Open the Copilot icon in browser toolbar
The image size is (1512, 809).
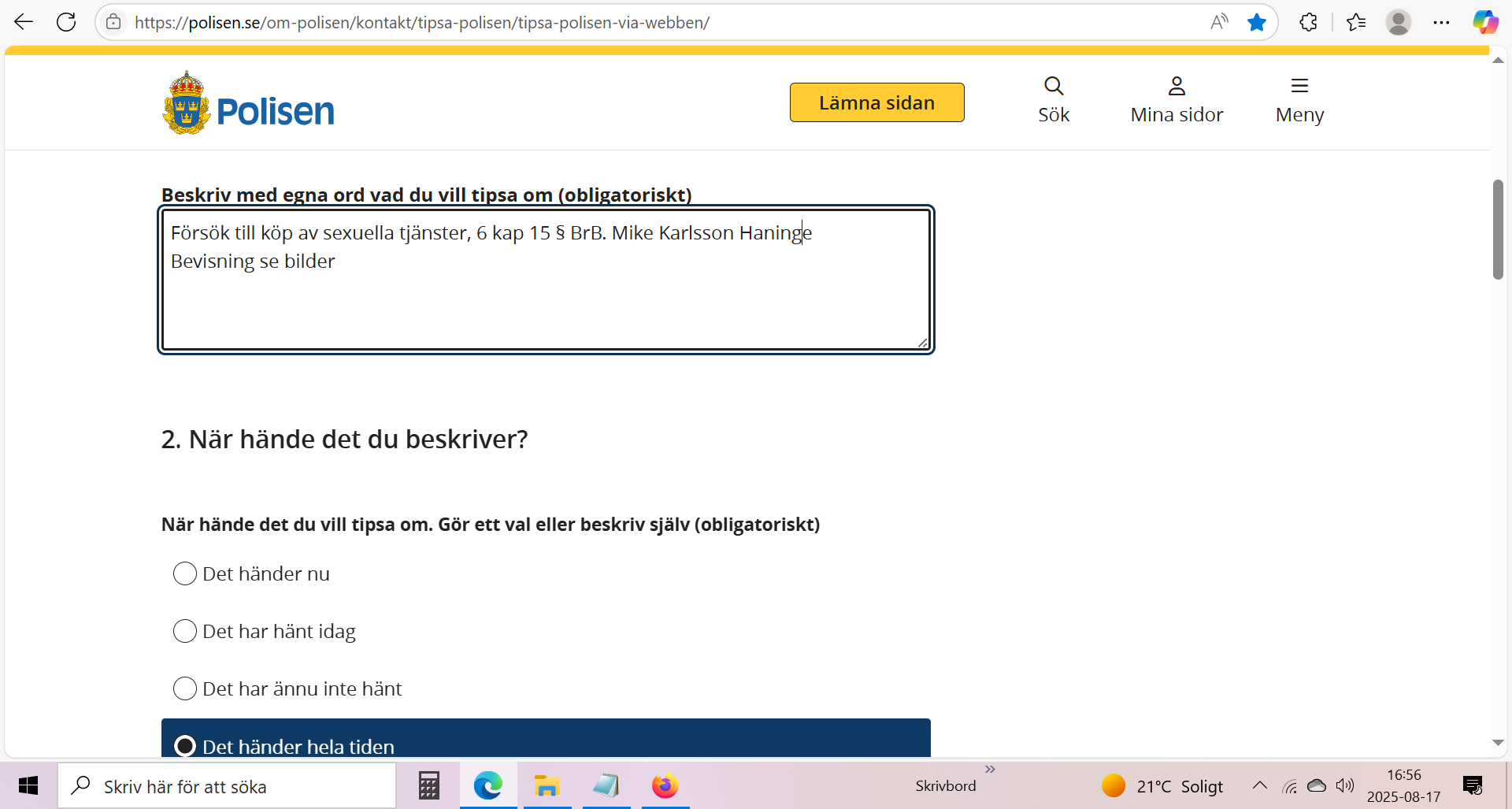pyautogui.click(x=1484, y=22)
